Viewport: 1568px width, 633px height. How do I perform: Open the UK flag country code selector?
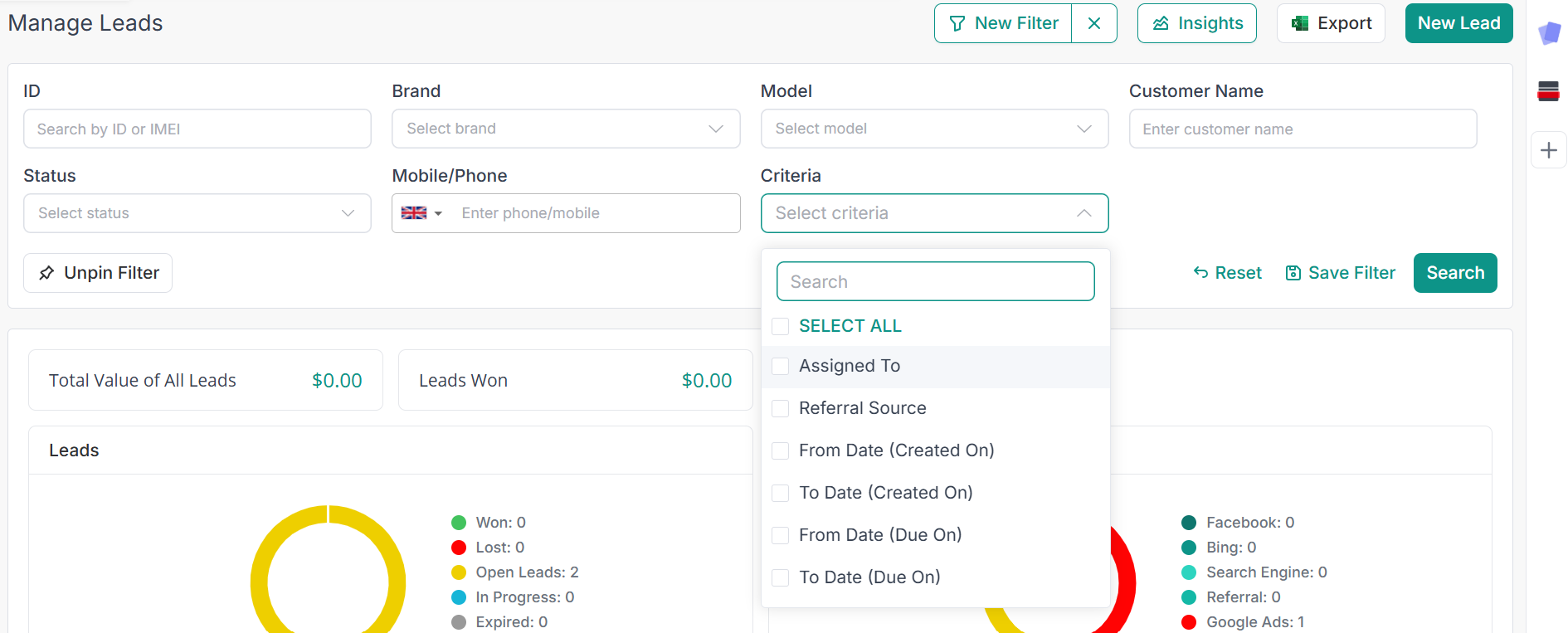421,213
